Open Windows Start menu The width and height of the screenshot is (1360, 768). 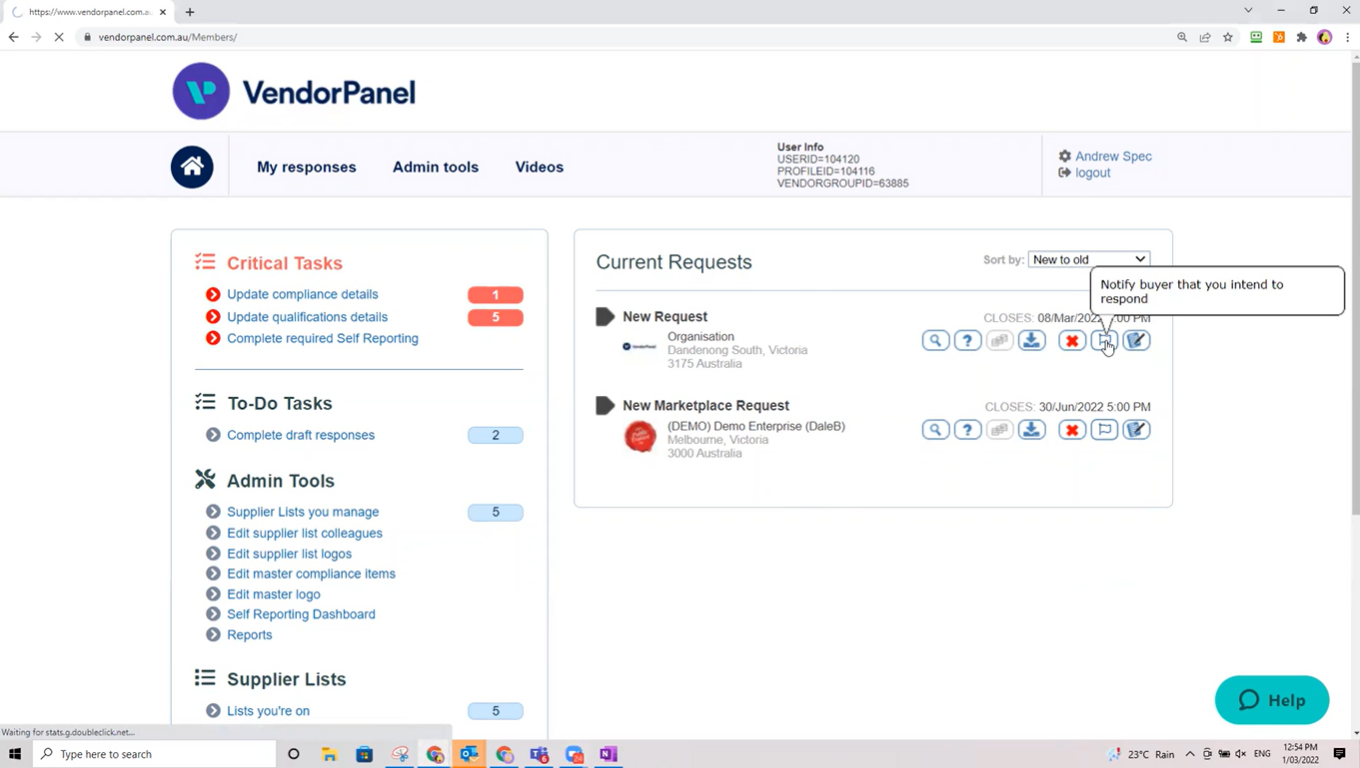tap(15, 754)
